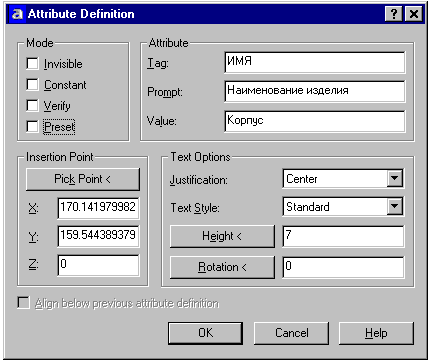Tick the Preset mode checkbox

point(32,126)
